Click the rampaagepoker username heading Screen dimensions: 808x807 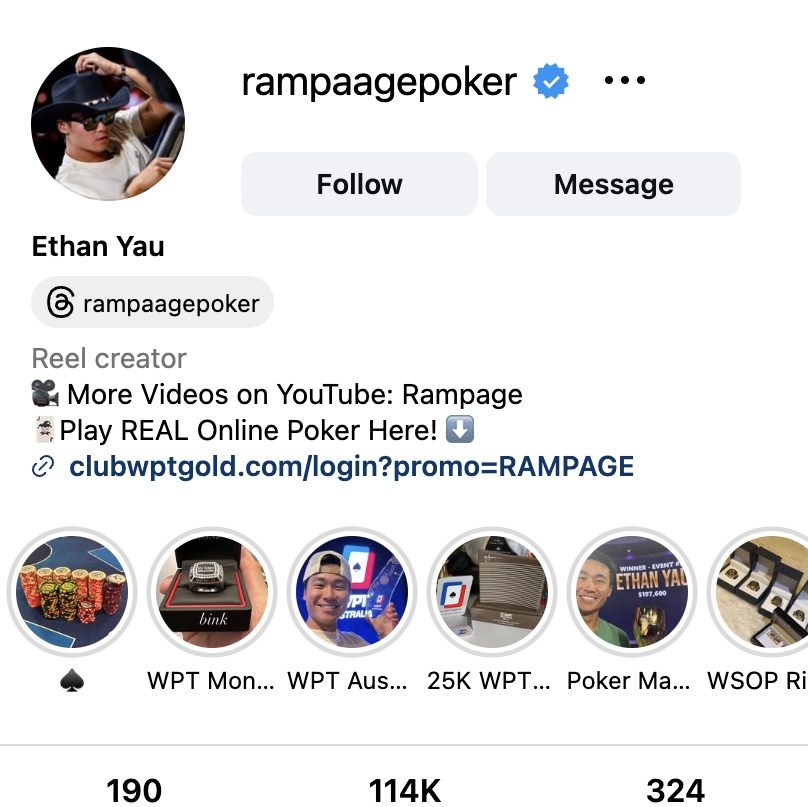[379, 82]
